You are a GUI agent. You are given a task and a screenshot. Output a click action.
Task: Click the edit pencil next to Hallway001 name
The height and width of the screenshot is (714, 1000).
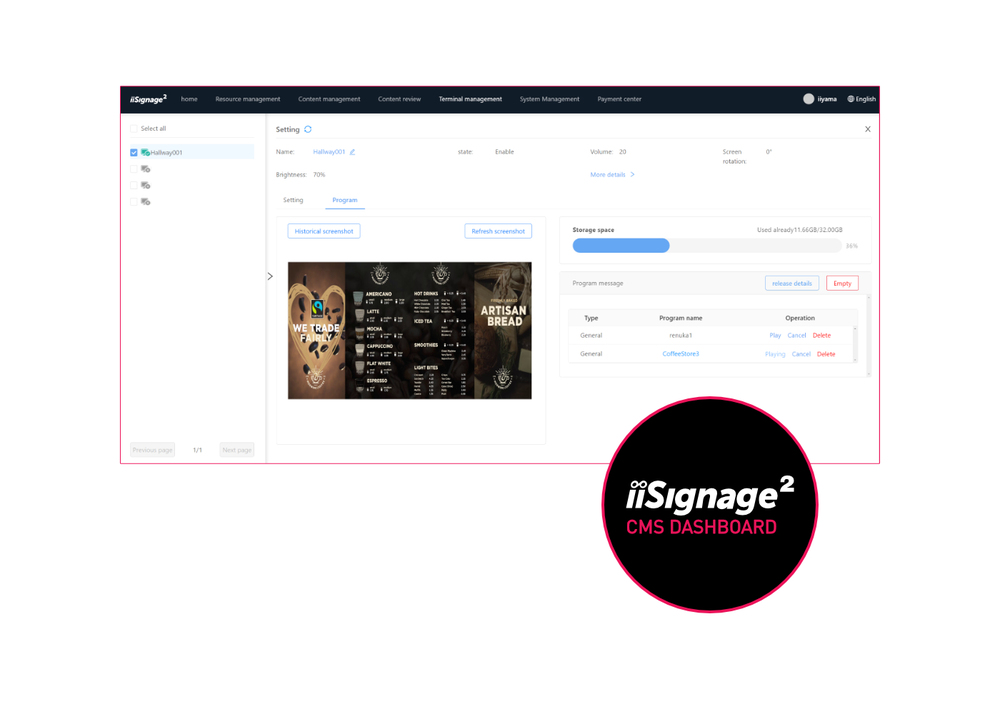tap(352, 152)
